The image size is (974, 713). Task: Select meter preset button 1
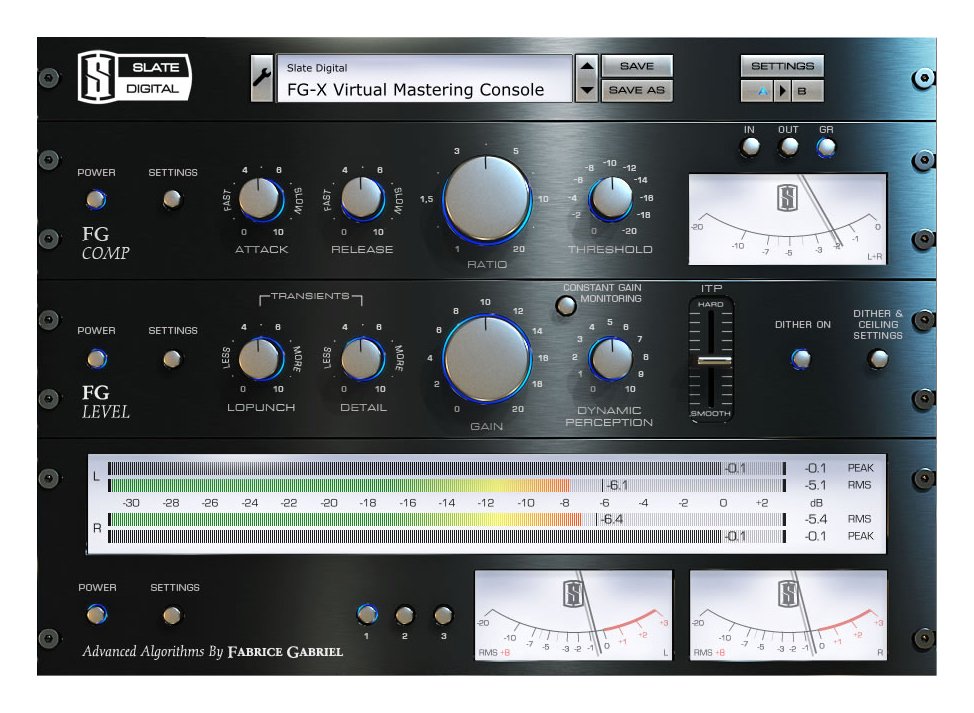tap(367, 614)
